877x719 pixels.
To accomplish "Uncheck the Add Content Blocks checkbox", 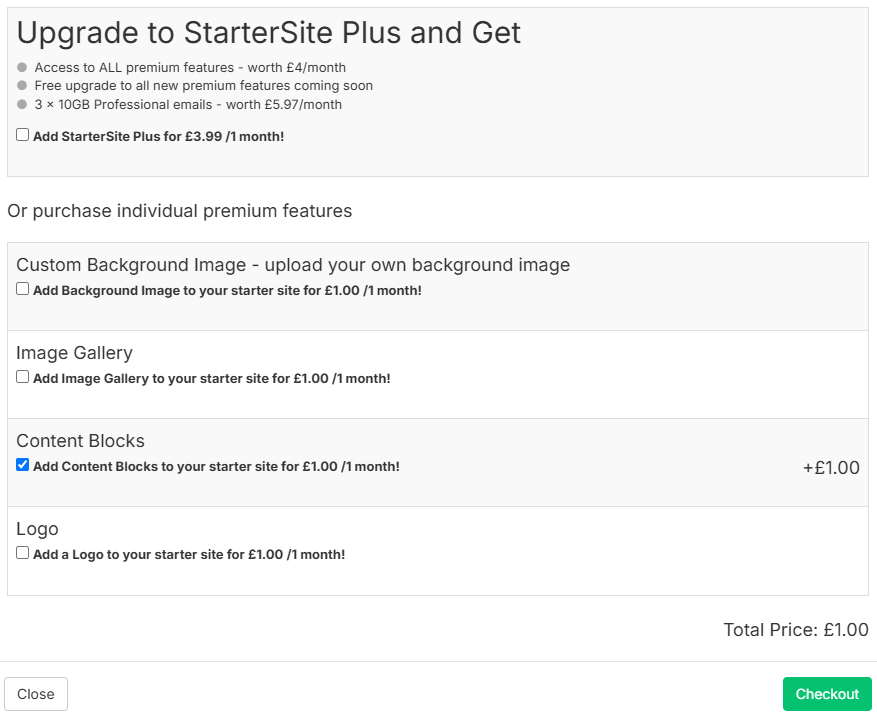I will 22,465.
